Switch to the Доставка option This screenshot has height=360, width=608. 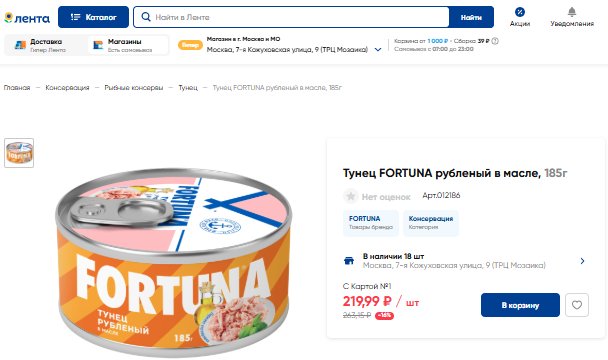pyautogui.click(x=45, y=45)
